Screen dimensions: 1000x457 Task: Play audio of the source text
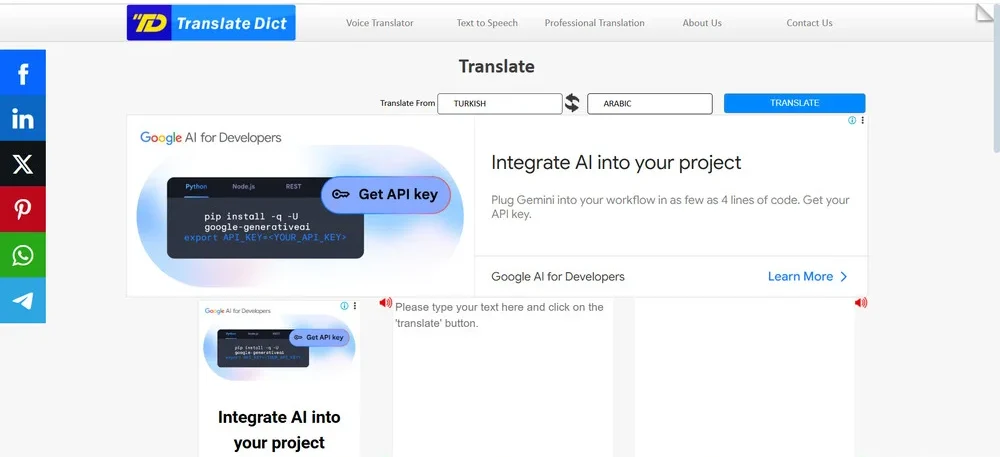pos(385,303)
